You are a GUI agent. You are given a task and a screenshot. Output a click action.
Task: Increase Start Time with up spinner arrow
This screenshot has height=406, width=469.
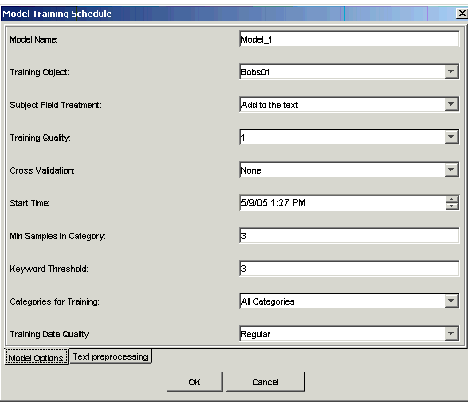tap(452, 199)
